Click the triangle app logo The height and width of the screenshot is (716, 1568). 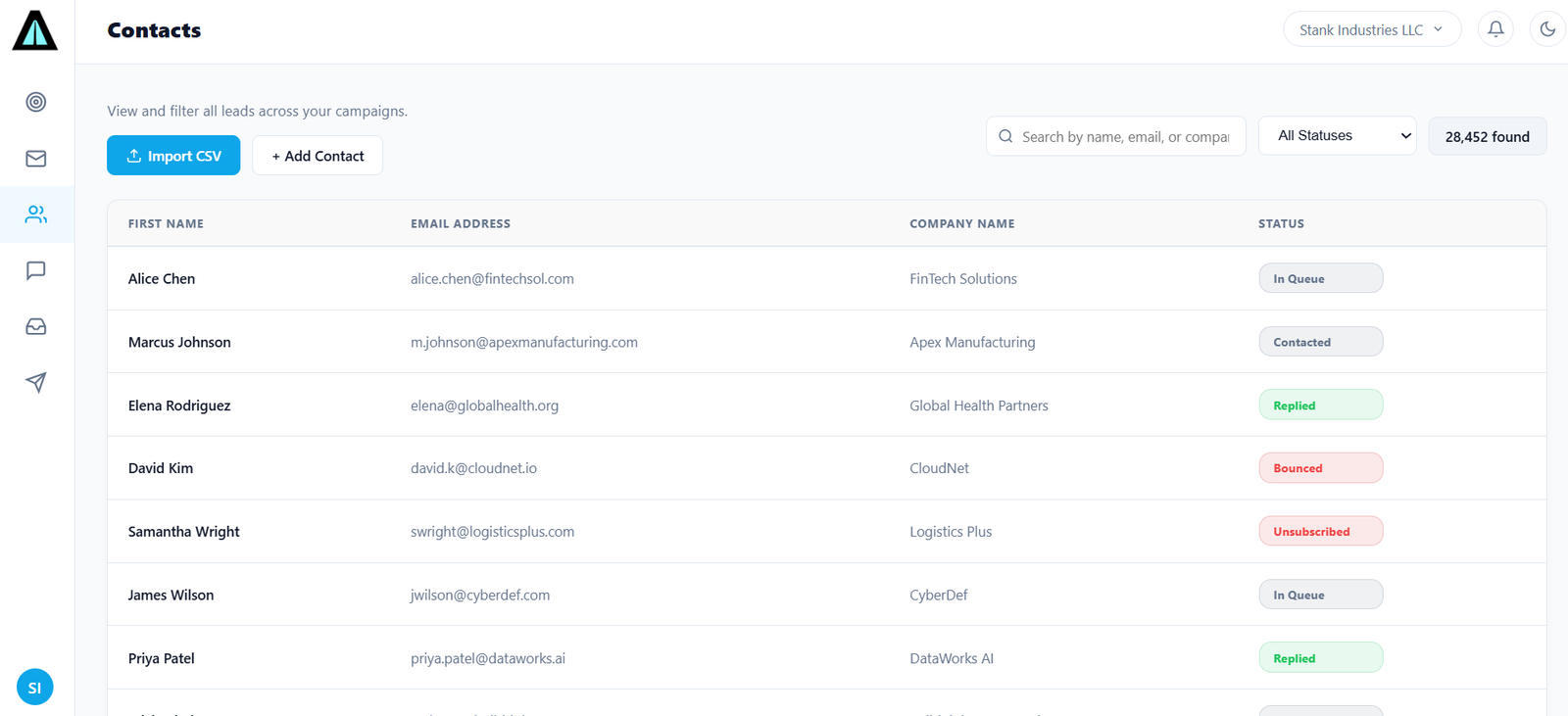click(x=35, y=30)
